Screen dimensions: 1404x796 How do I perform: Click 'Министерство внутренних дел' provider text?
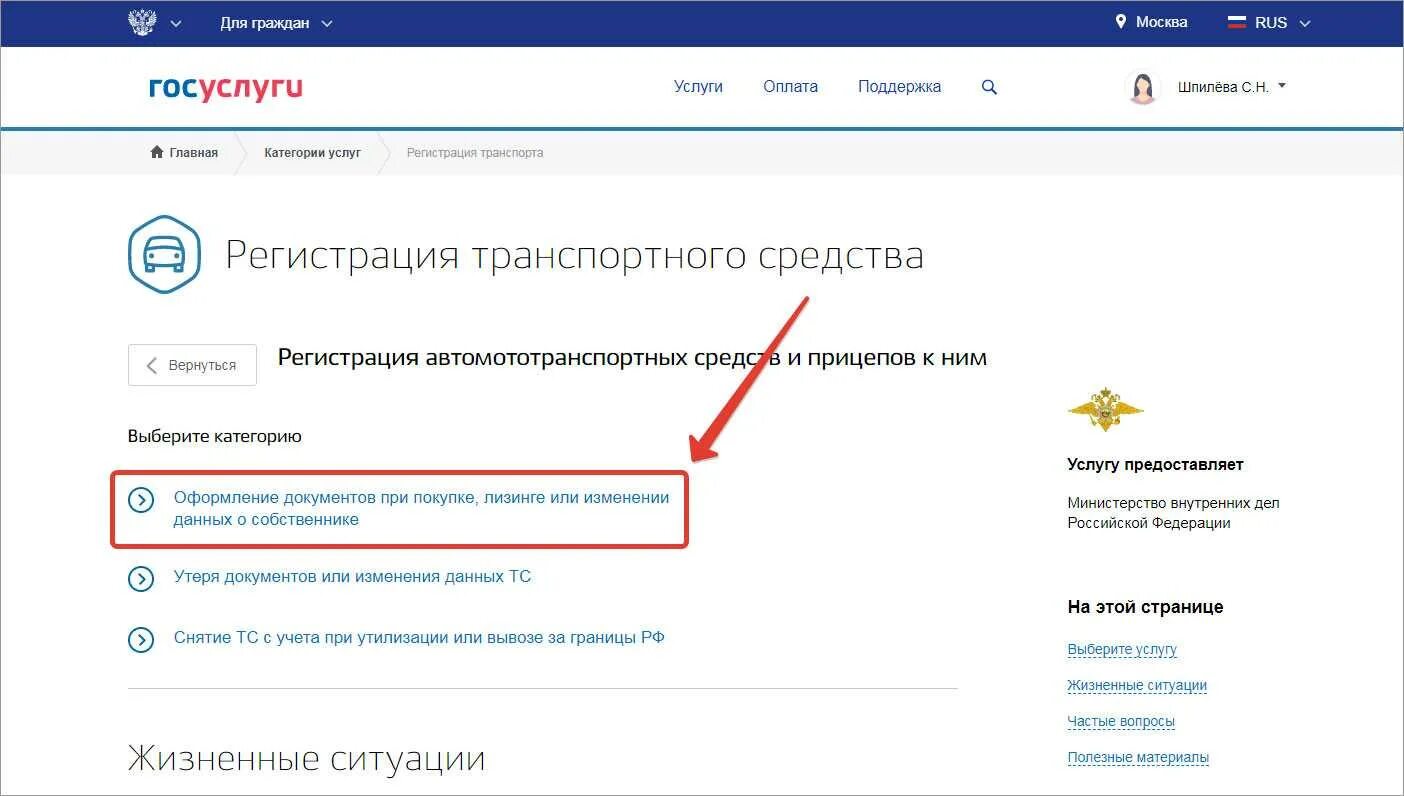(1173, 513)
